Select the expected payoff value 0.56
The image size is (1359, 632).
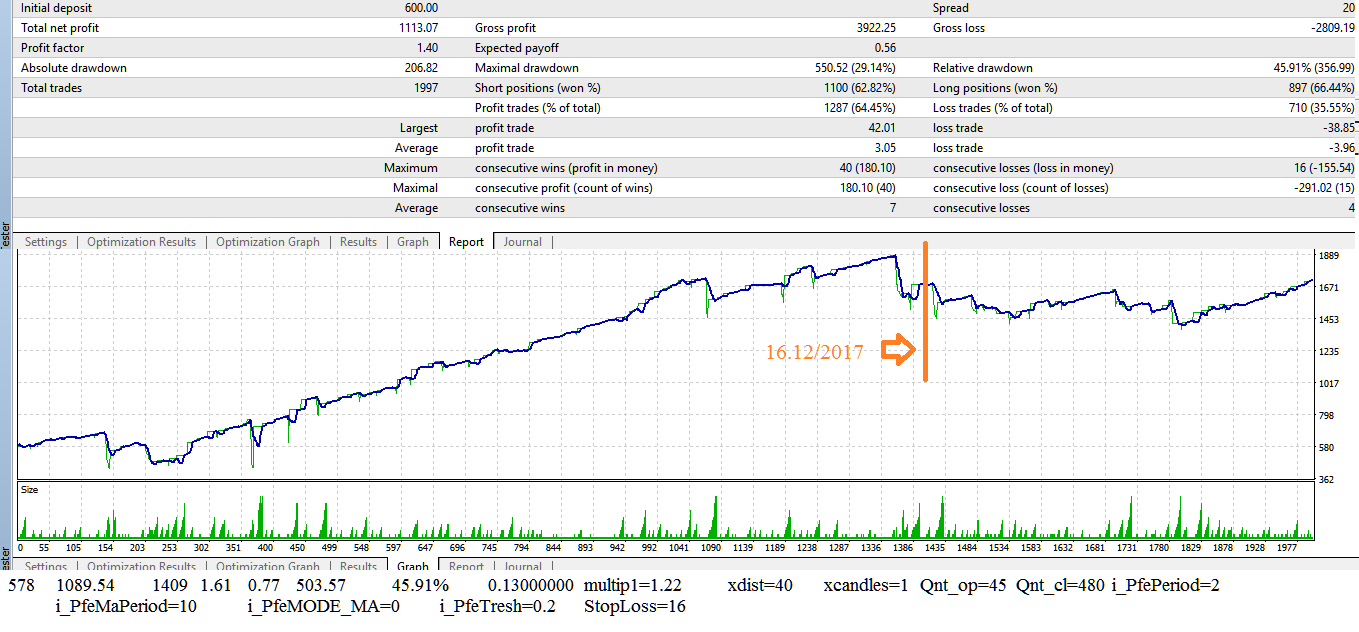[884, 48]
